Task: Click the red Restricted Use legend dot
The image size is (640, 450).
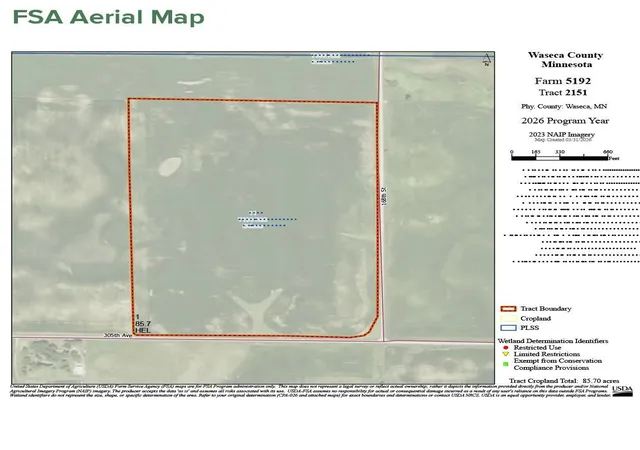Action: pos(506,348)
